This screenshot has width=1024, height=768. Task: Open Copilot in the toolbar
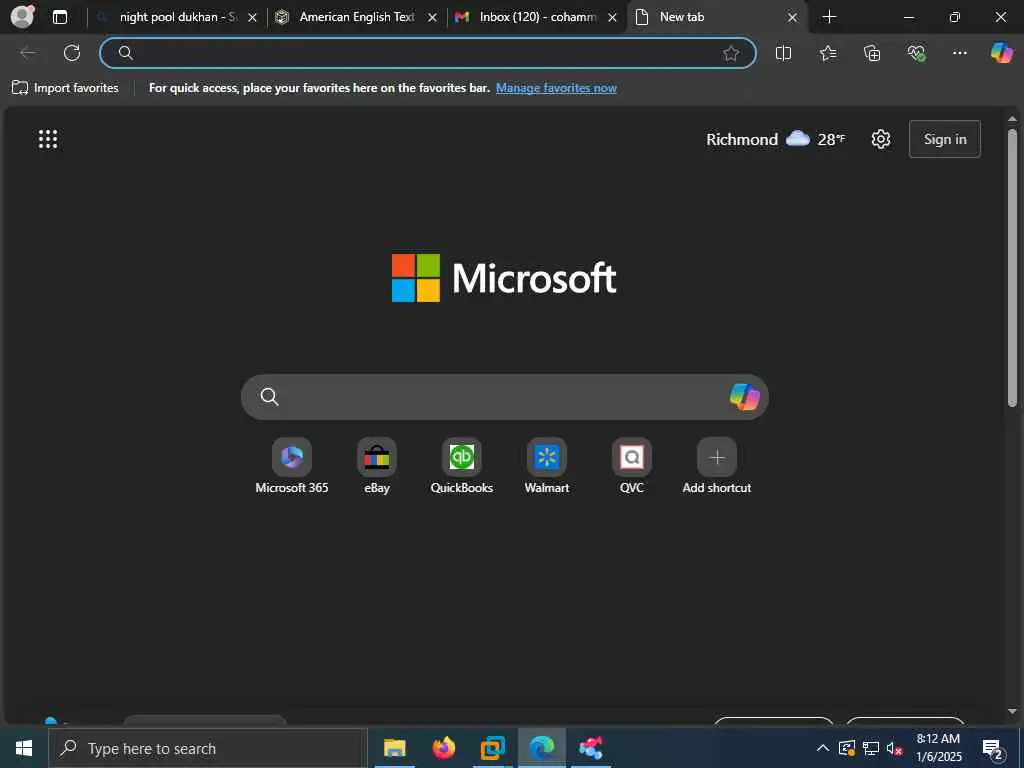[1001, 53]
